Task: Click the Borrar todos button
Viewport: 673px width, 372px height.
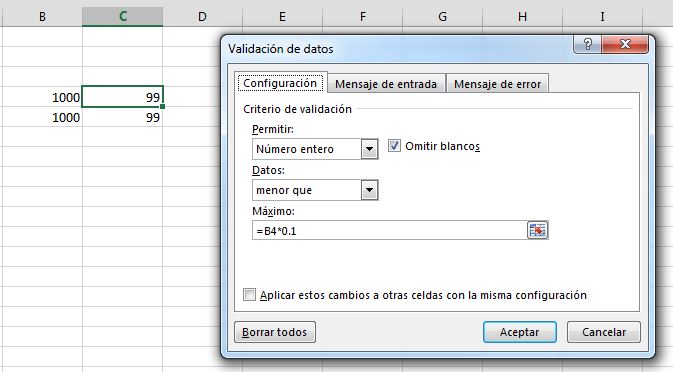Action: click(x=275, y=332)
